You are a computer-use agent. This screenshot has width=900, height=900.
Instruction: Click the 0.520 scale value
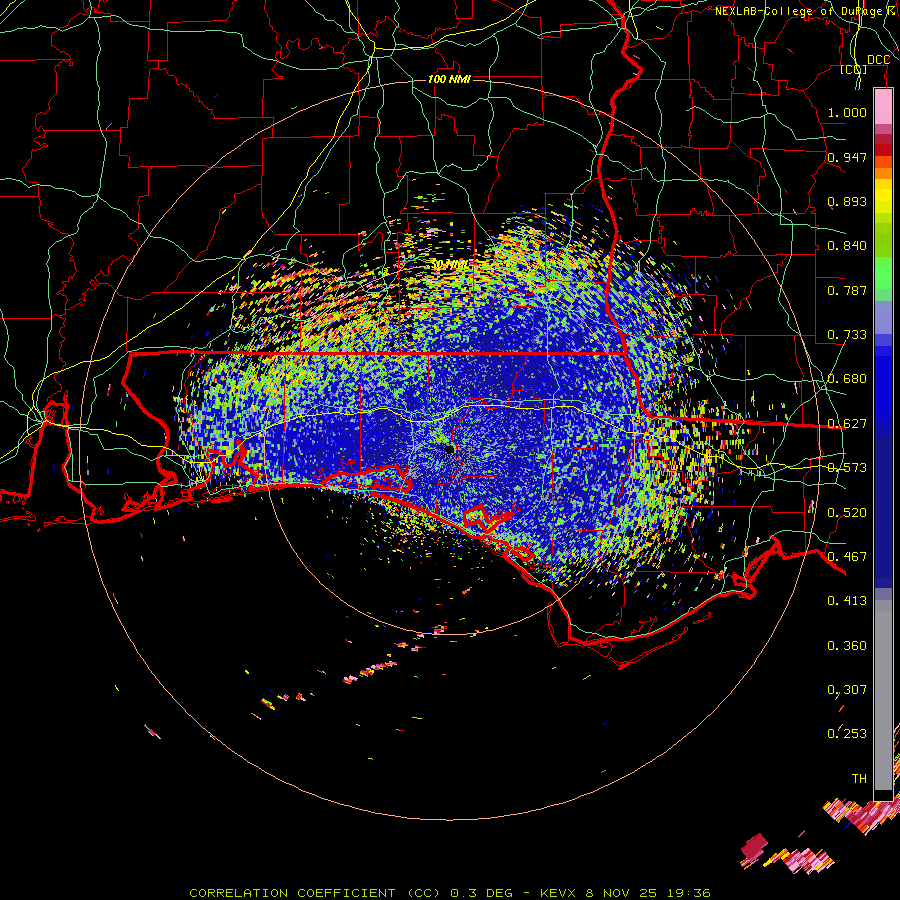[x=847, y=513]
